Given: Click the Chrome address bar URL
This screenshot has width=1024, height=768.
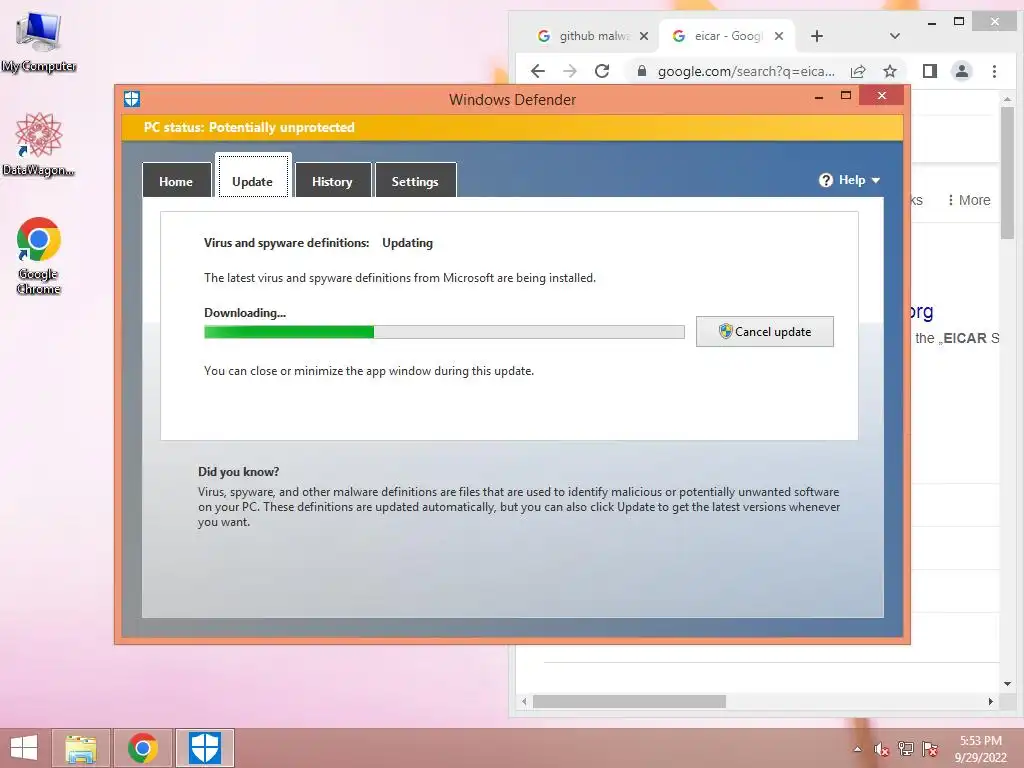Looking at the screenshot, I should 746,71.
